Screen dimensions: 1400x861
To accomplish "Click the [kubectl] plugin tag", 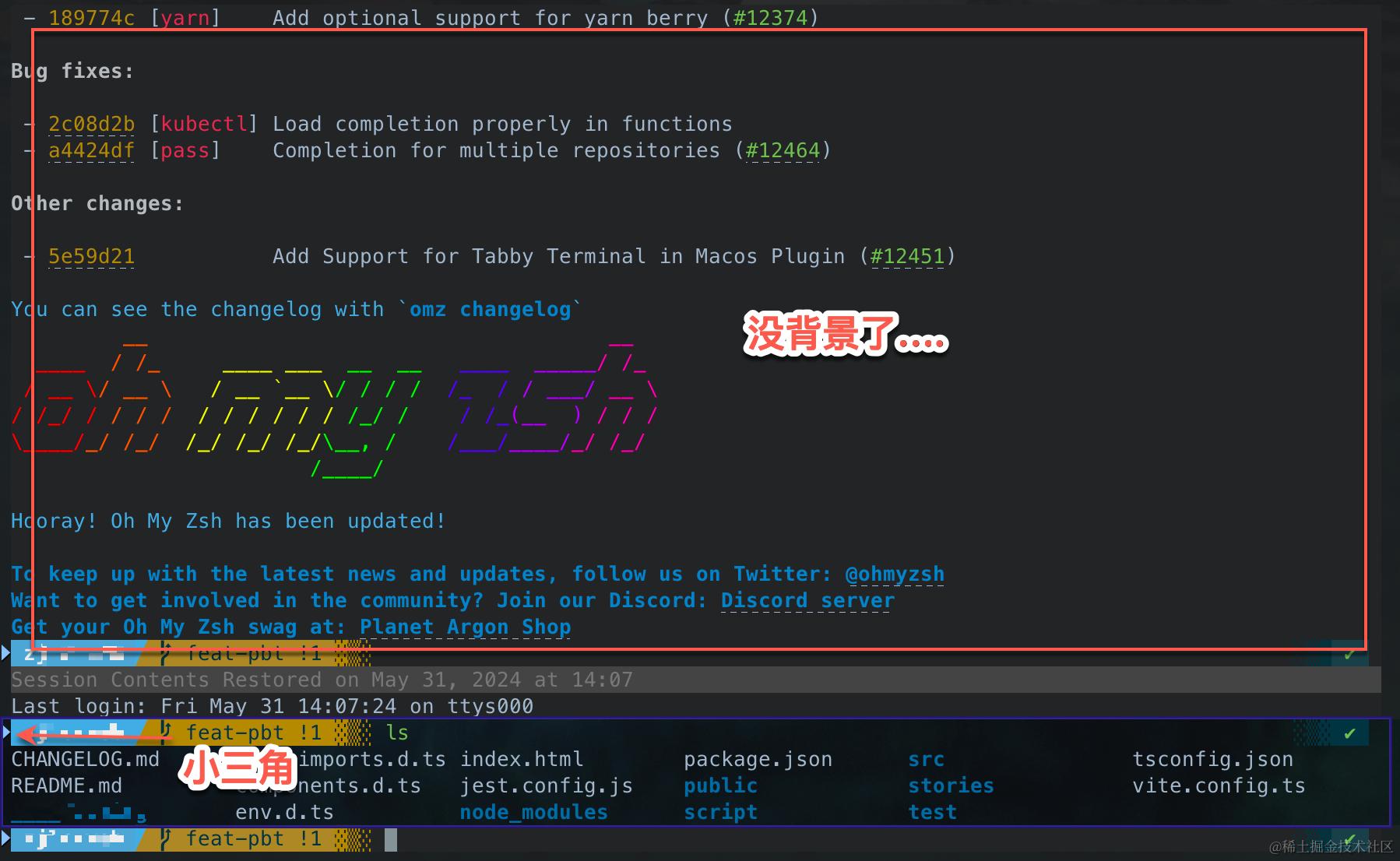I will [204, 124].
